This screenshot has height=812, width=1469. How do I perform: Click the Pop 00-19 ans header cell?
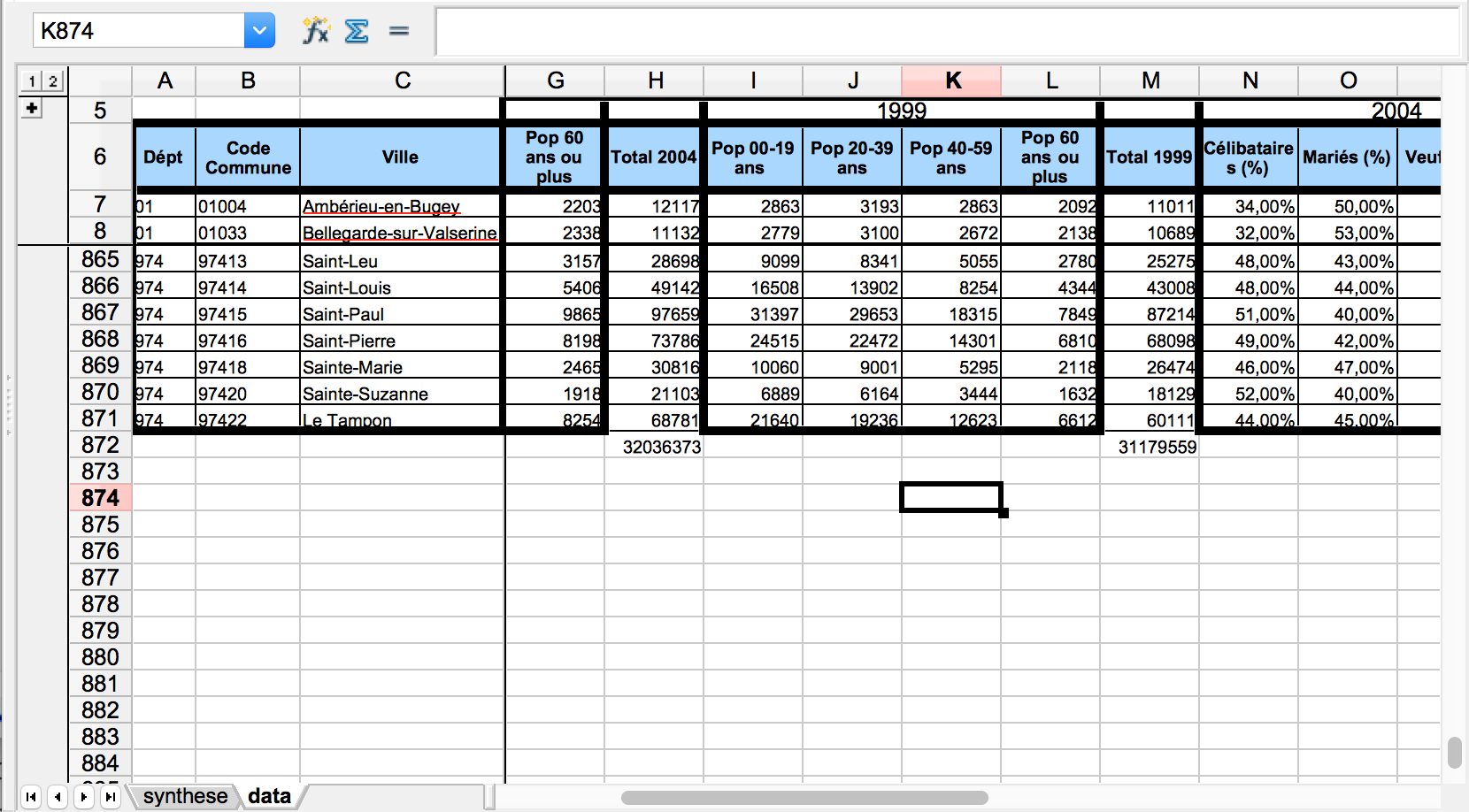pos(753,157)
